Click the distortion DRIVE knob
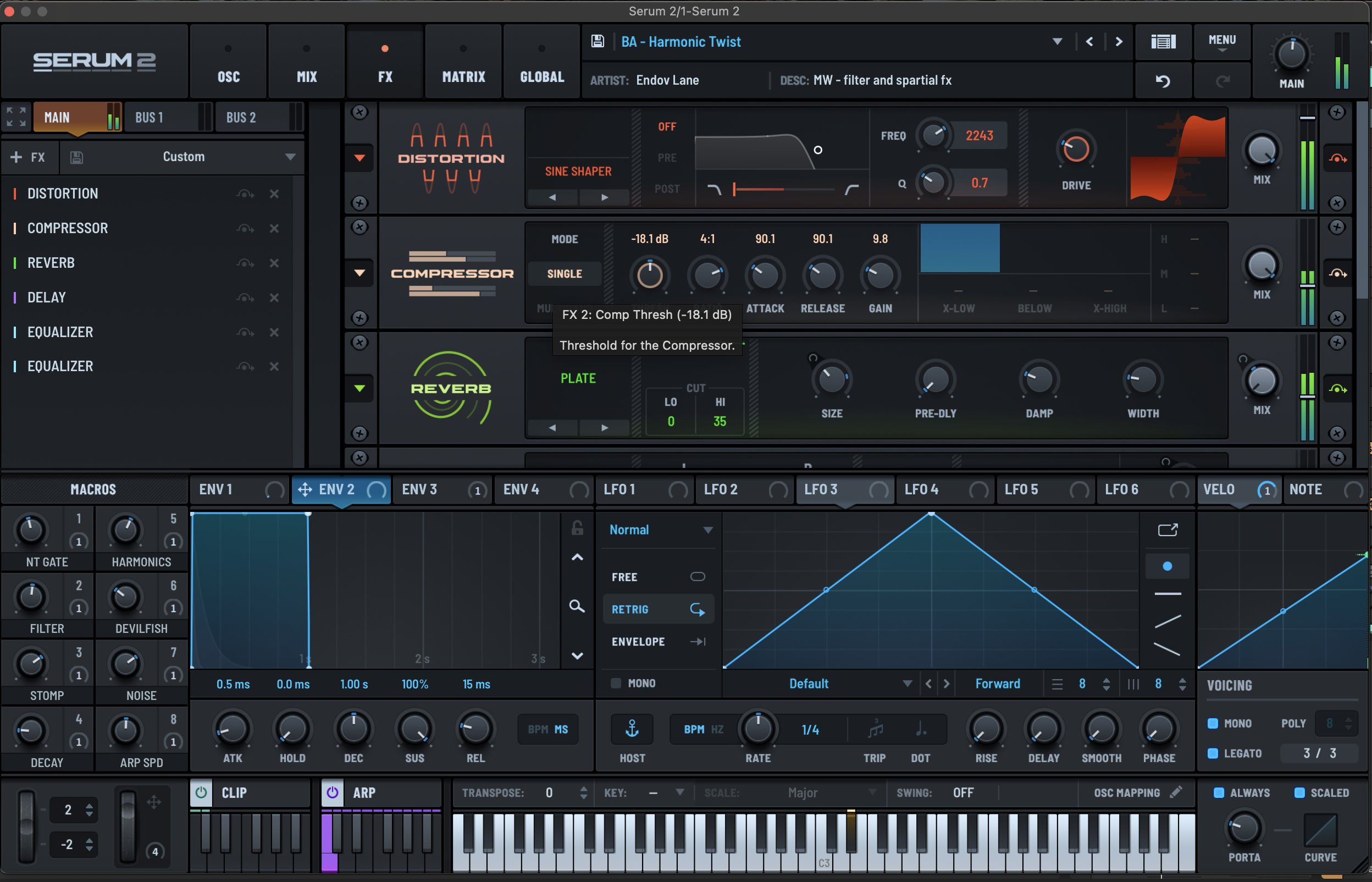The width and height of the screenshot is (1372, 882). click(x=1076, y=150)
